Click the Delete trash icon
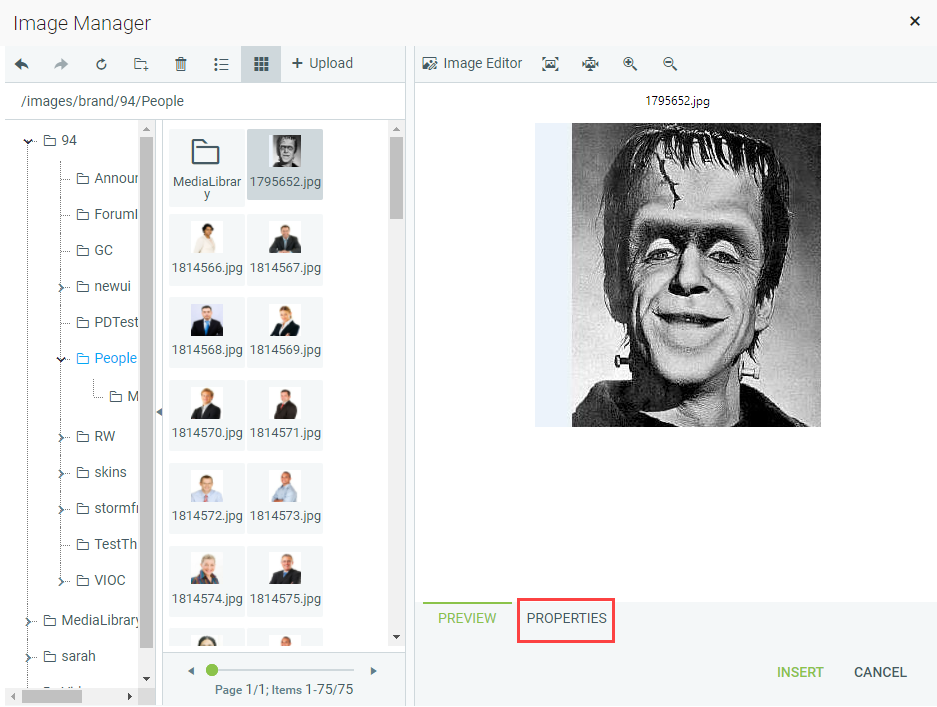Screen dimensions: 937x707 pos(180,64)
